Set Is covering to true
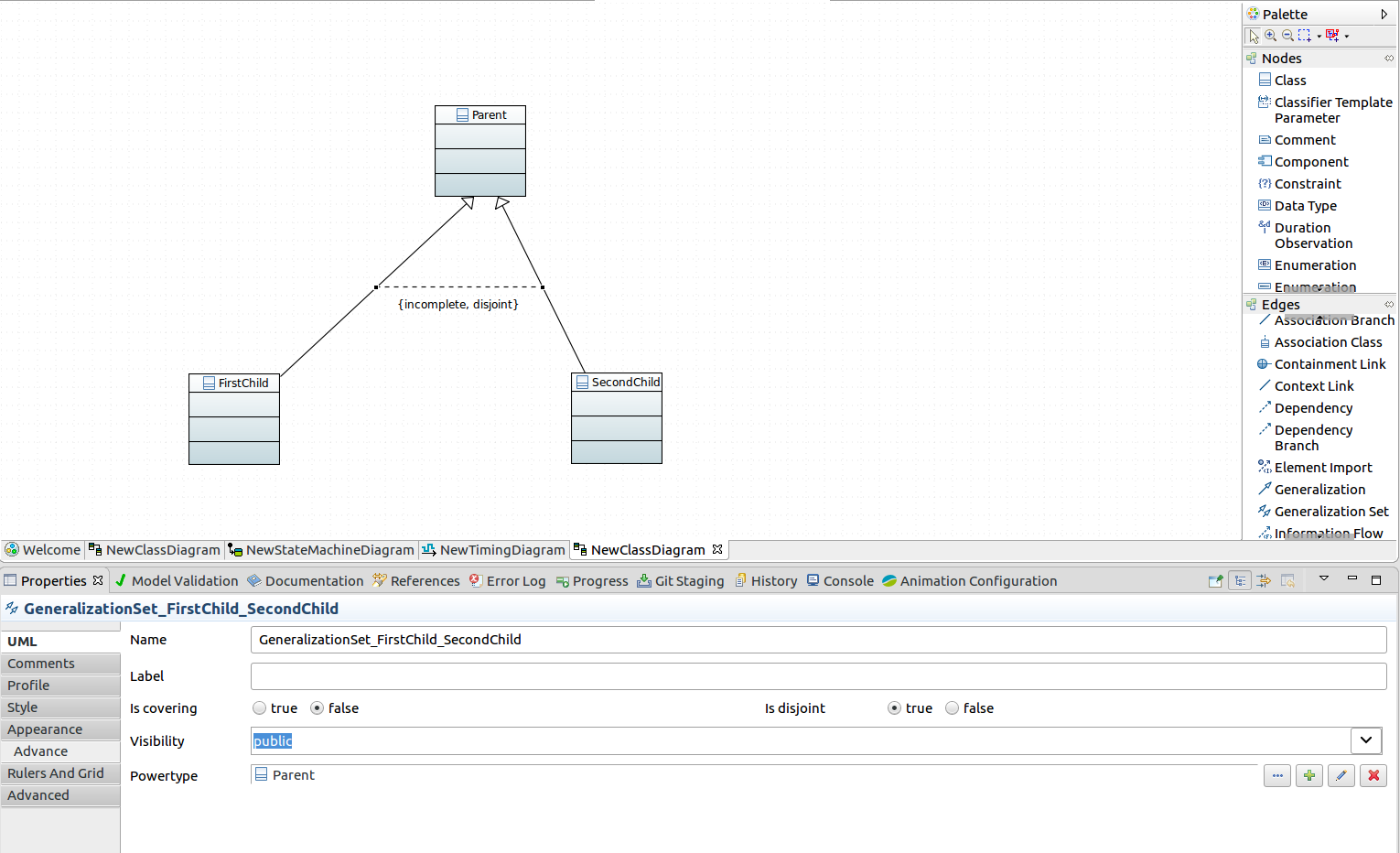The image size is (1400, 853). pos(260,708)
